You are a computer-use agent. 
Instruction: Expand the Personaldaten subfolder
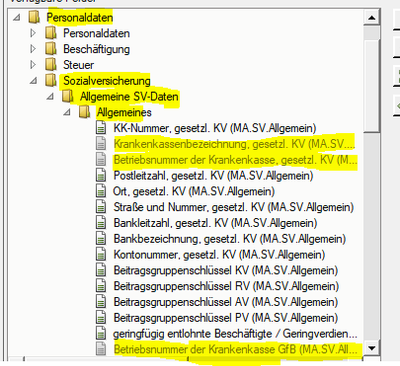(33, 33)
